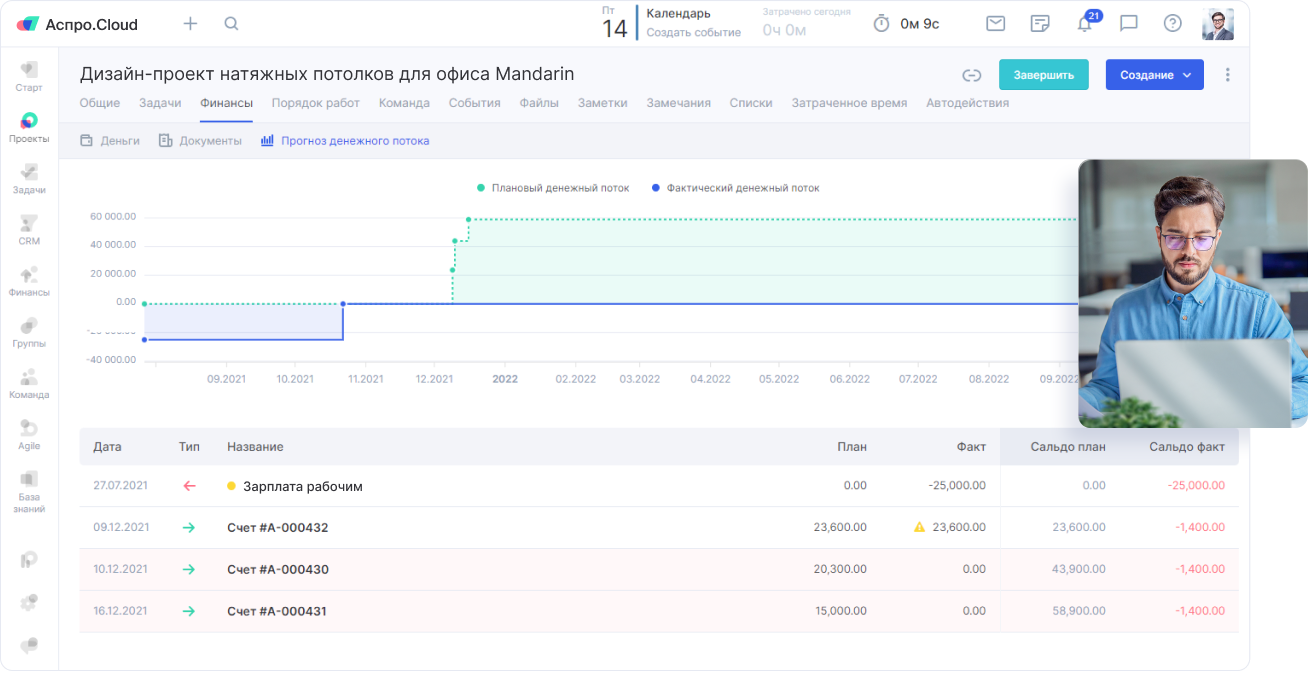Open the three-dot project options menu
1308x677 pixels.
[1228, 75]
